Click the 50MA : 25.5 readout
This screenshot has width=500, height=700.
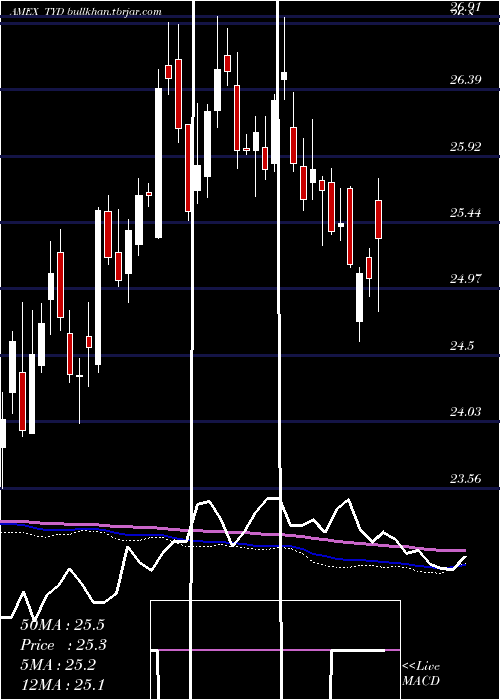62,625
